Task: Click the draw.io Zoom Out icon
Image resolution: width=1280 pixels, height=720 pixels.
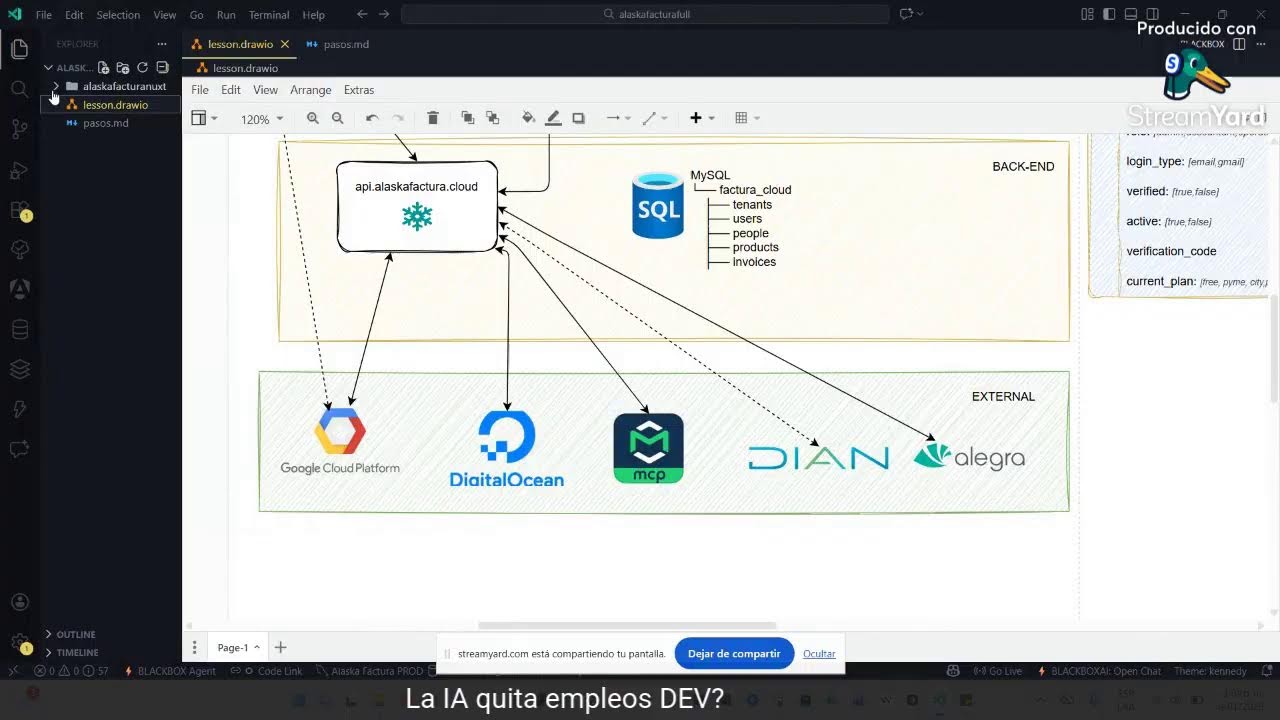Action: coord(338,118)
